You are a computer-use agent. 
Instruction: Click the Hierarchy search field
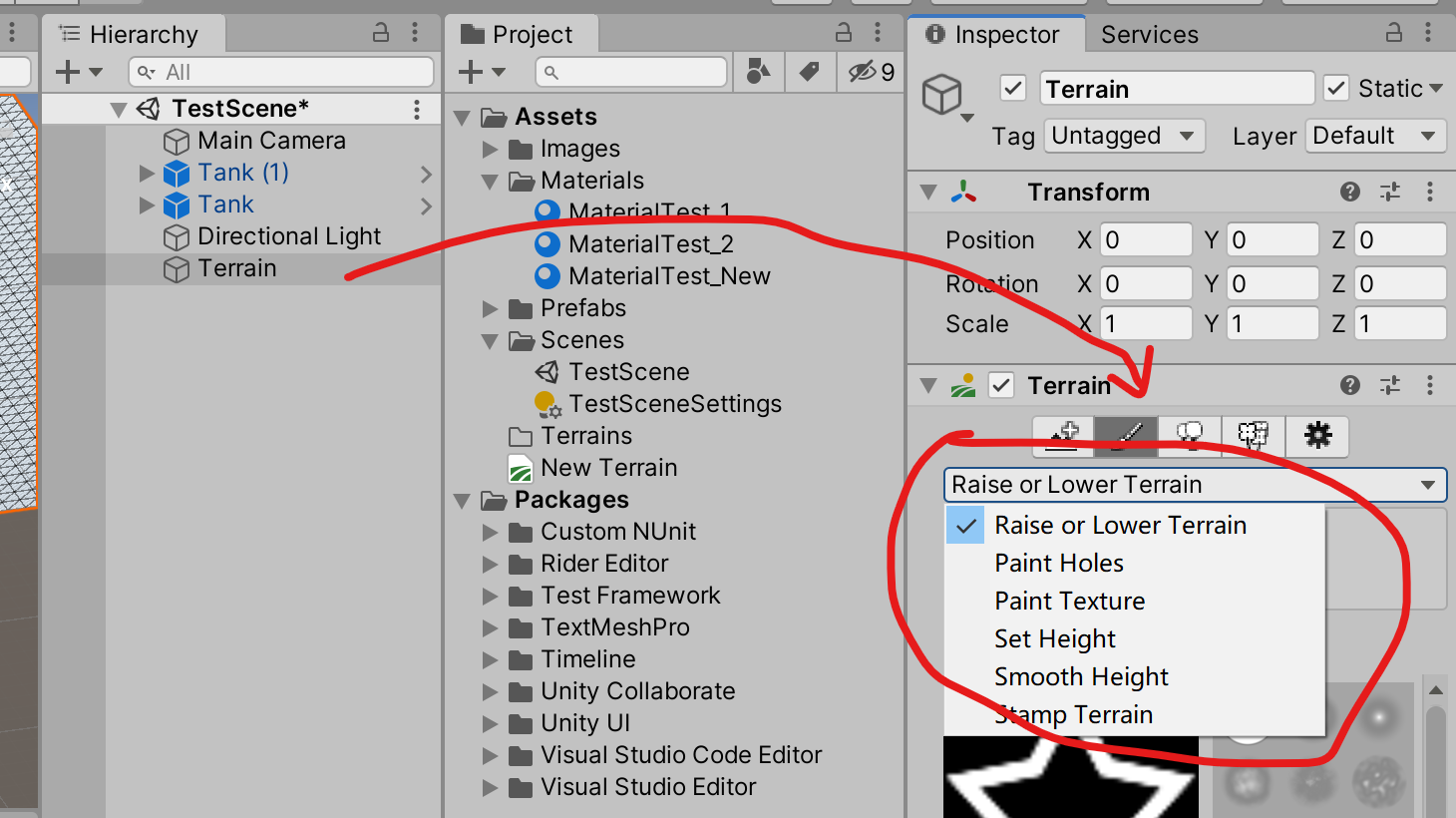[x=281, y=72]
